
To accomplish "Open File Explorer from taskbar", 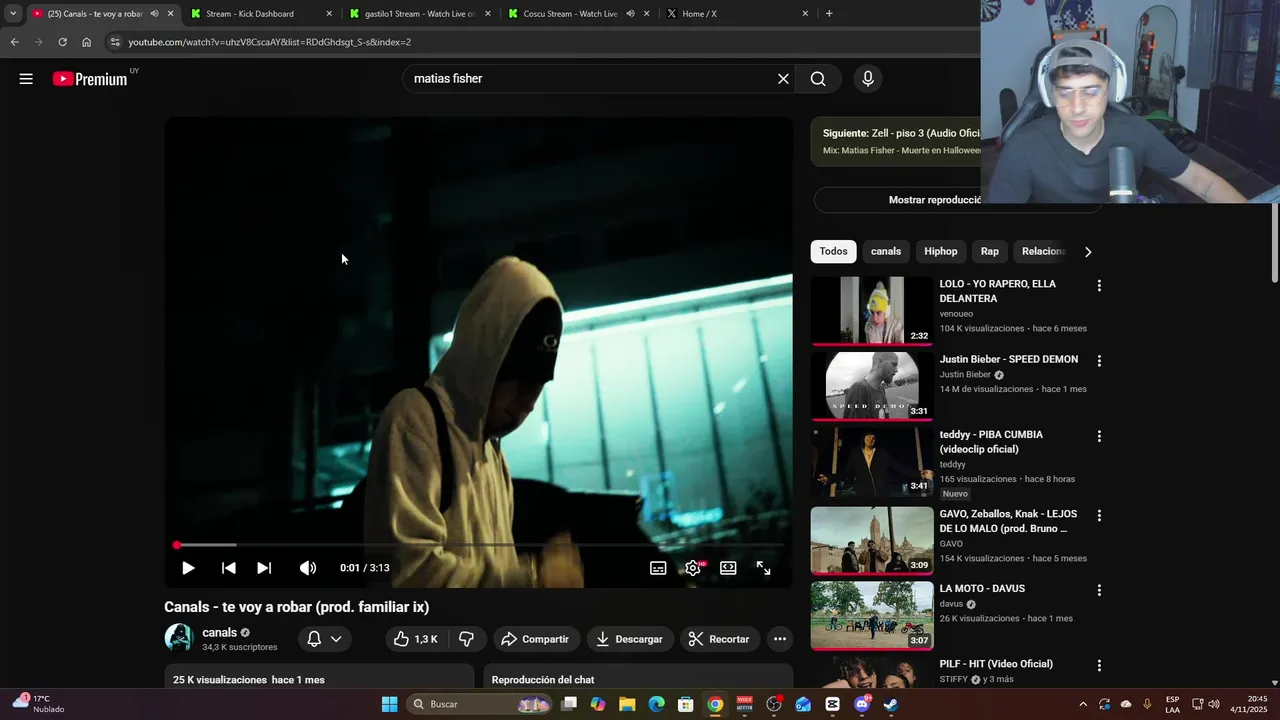I will (x=627, y=704).
